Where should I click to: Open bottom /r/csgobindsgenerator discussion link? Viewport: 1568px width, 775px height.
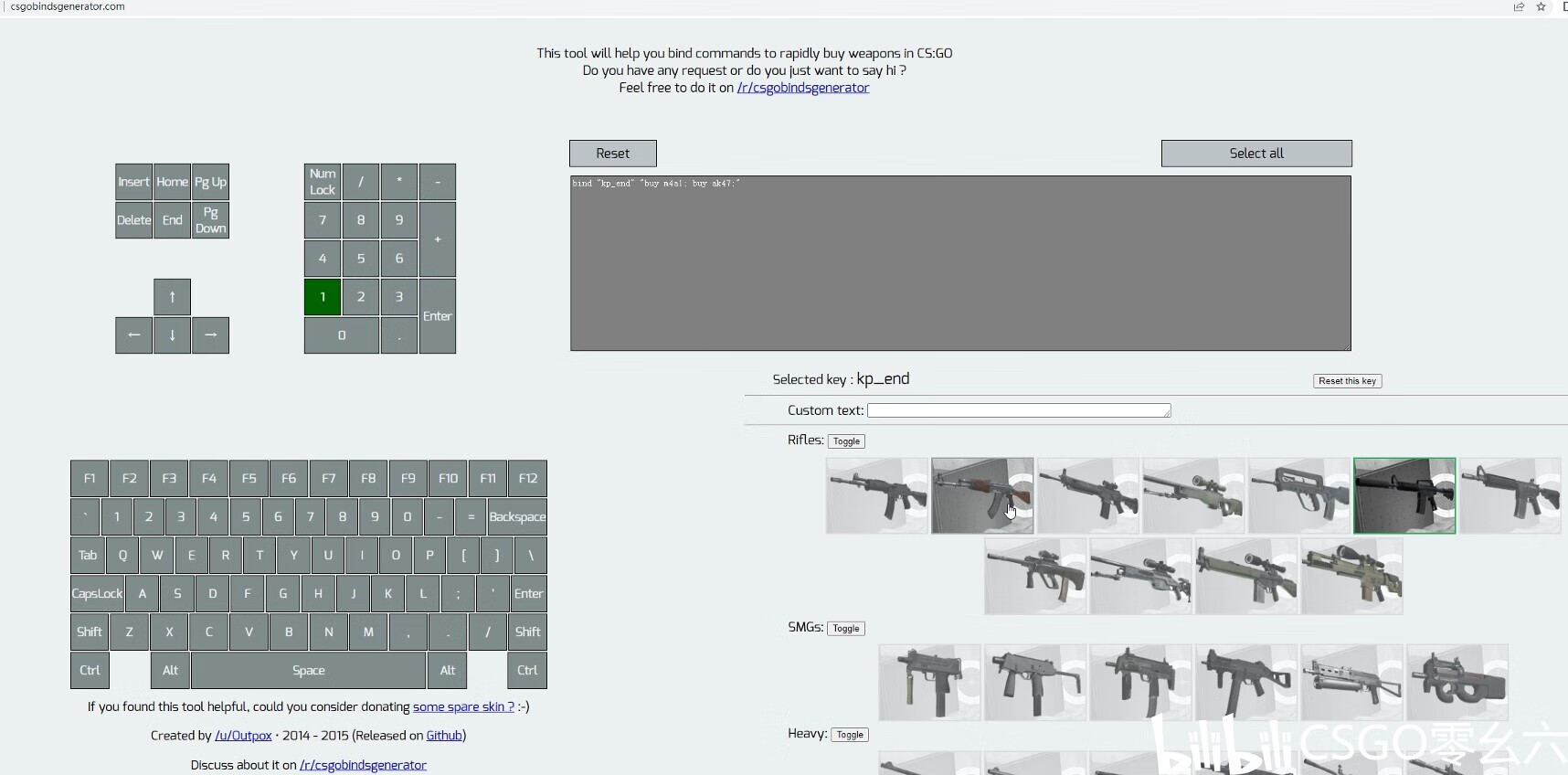(363, 765)
